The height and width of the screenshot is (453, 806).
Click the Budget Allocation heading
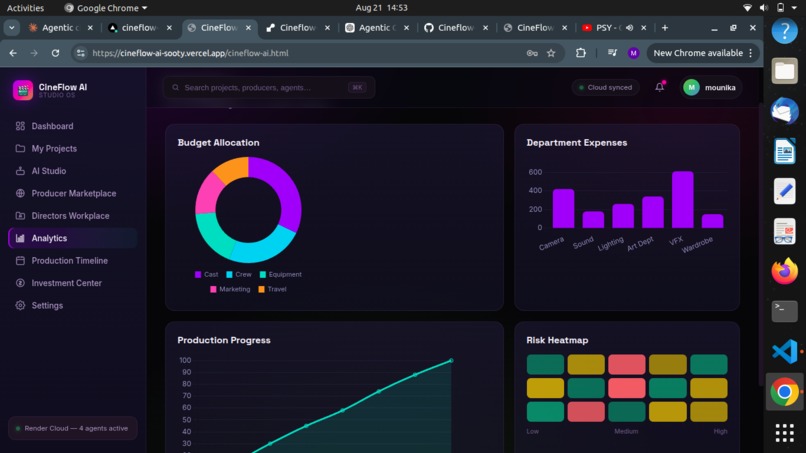click(218, 142)
